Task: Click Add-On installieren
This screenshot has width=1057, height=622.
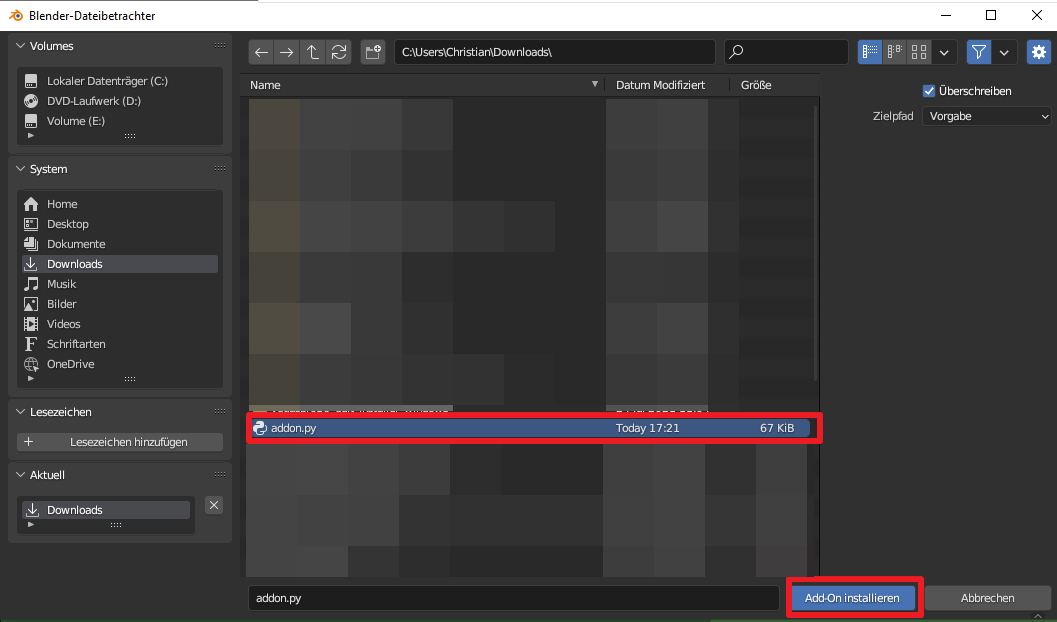Action: click(x=852, y=598)
